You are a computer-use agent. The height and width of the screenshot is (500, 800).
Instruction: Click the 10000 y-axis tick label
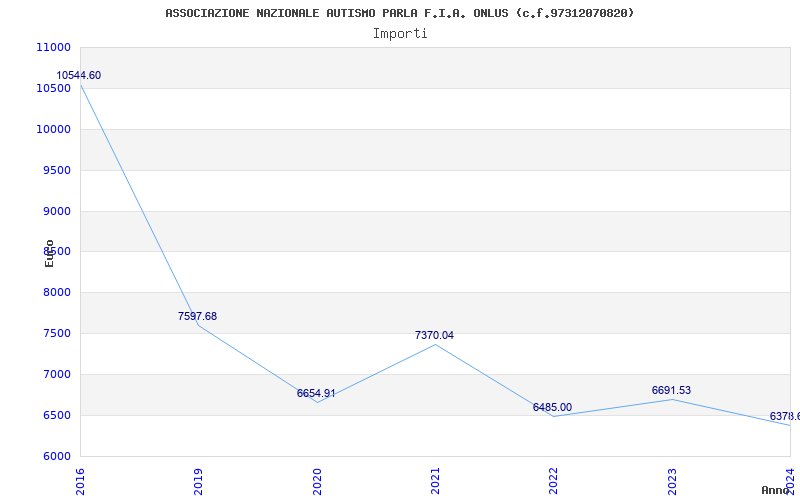coord(53,129)
